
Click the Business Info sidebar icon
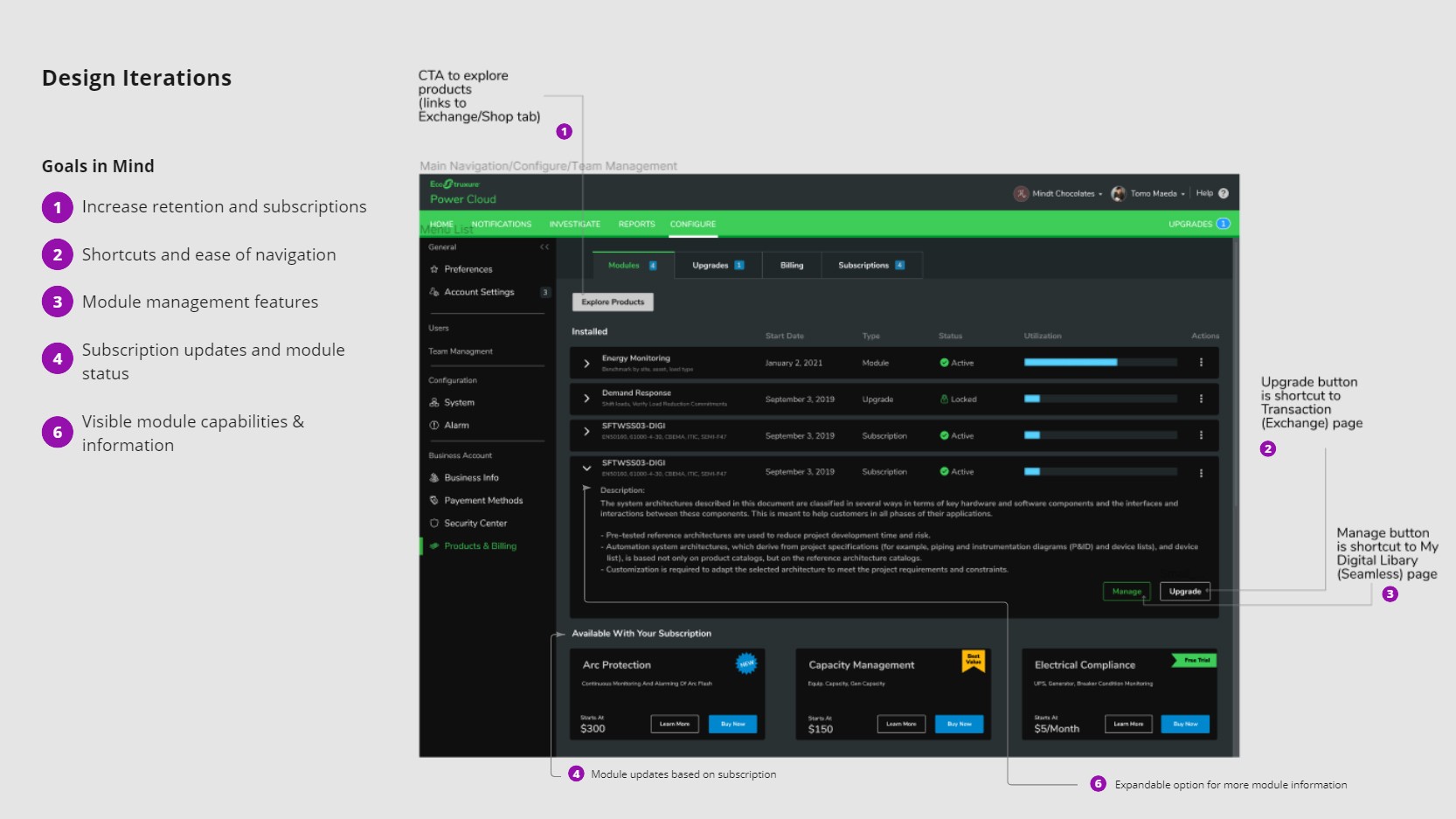click(x=434, y=478)
